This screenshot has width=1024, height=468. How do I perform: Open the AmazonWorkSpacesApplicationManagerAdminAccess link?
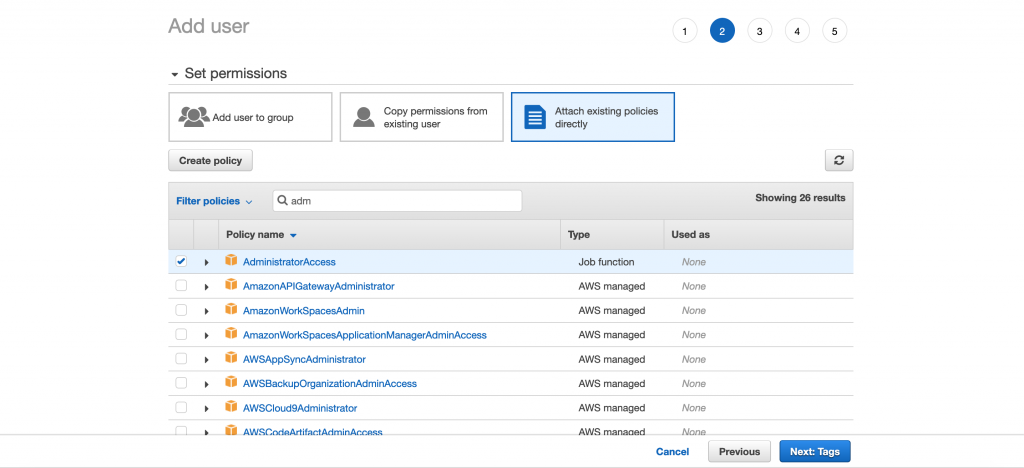coord(365,335)
